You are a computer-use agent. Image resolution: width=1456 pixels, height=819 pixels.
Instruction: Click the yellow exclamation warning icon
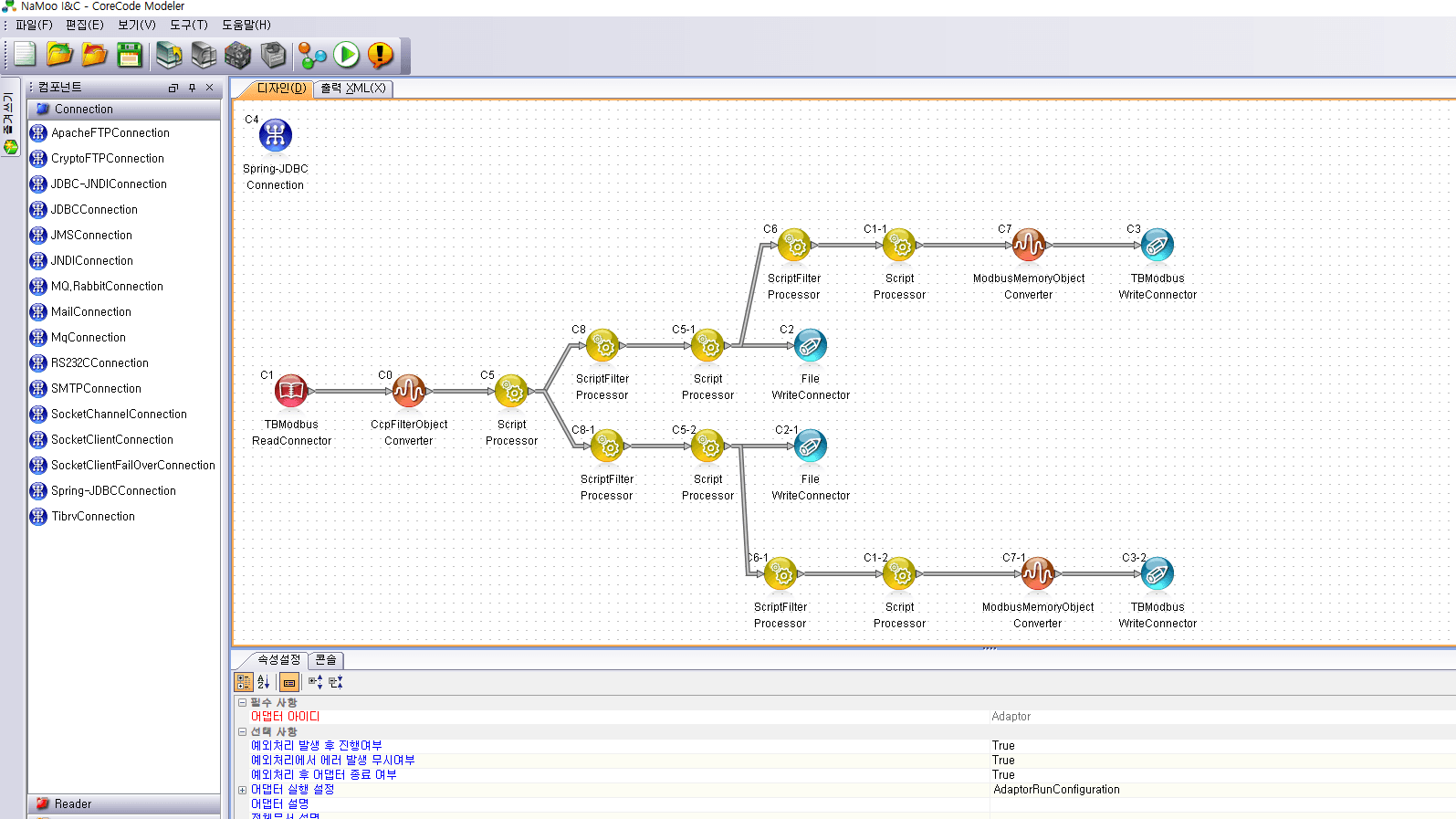click(x=381, y=56)
